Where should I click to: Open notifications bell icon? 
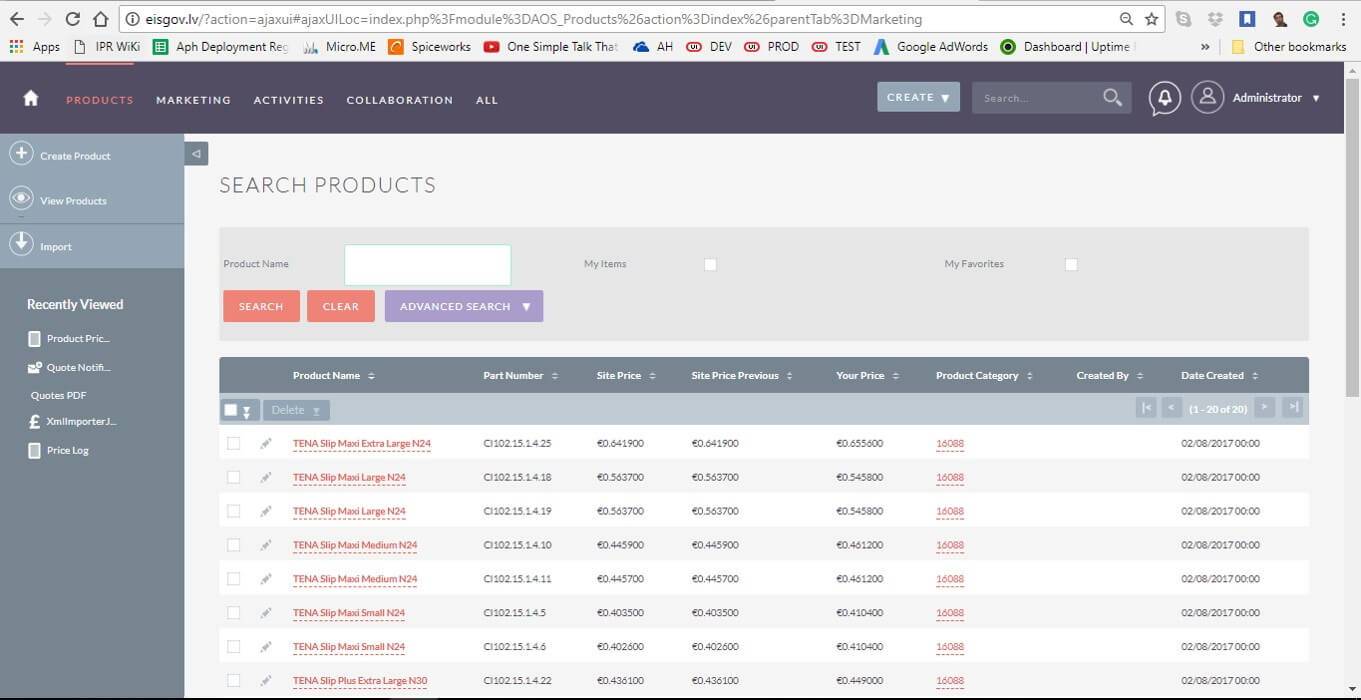point(1163,98)
